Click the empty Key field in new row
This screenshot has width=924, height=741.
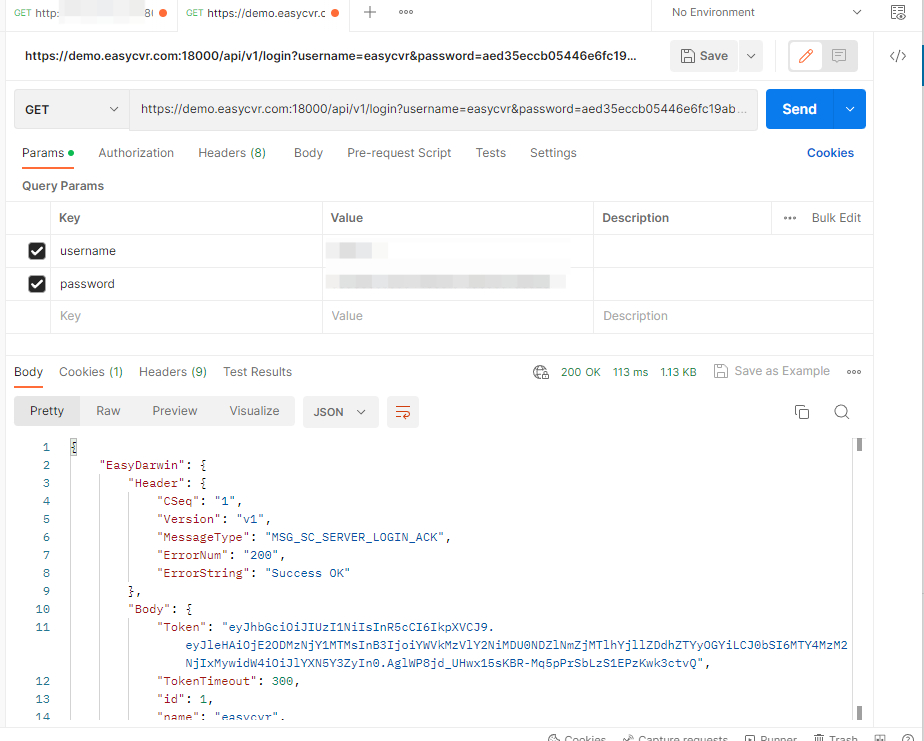click(186, 317)
